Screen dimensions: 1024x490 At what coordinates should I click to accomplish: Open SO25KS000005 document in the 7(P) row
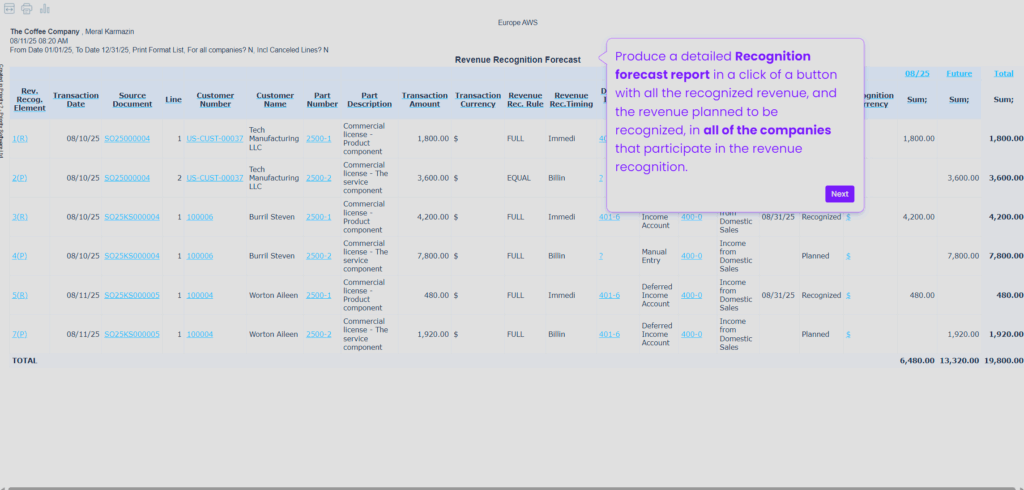pos(132,335)
